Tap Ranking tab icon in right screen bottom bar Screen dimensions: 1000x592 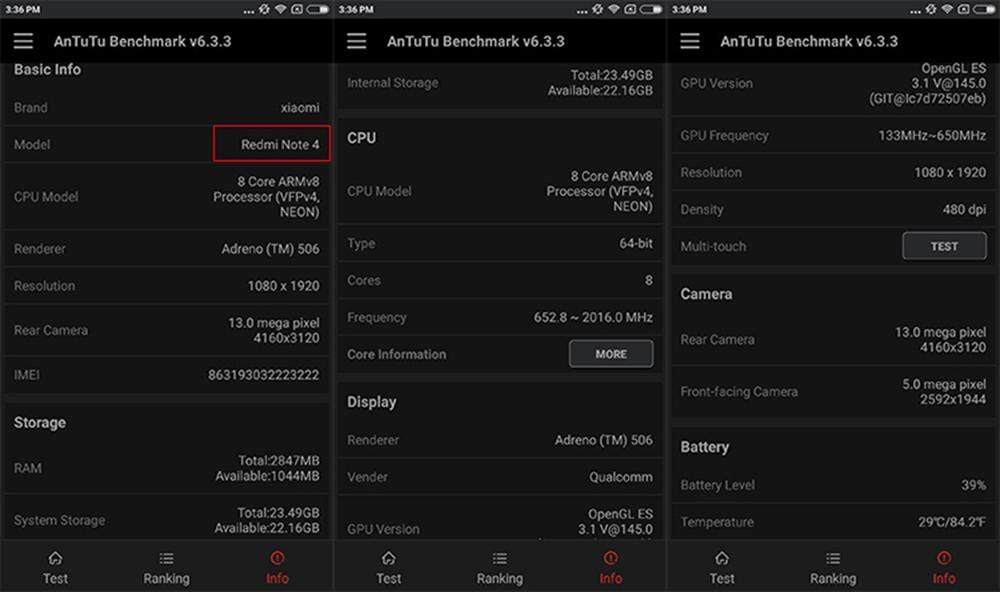click(832, 559)
